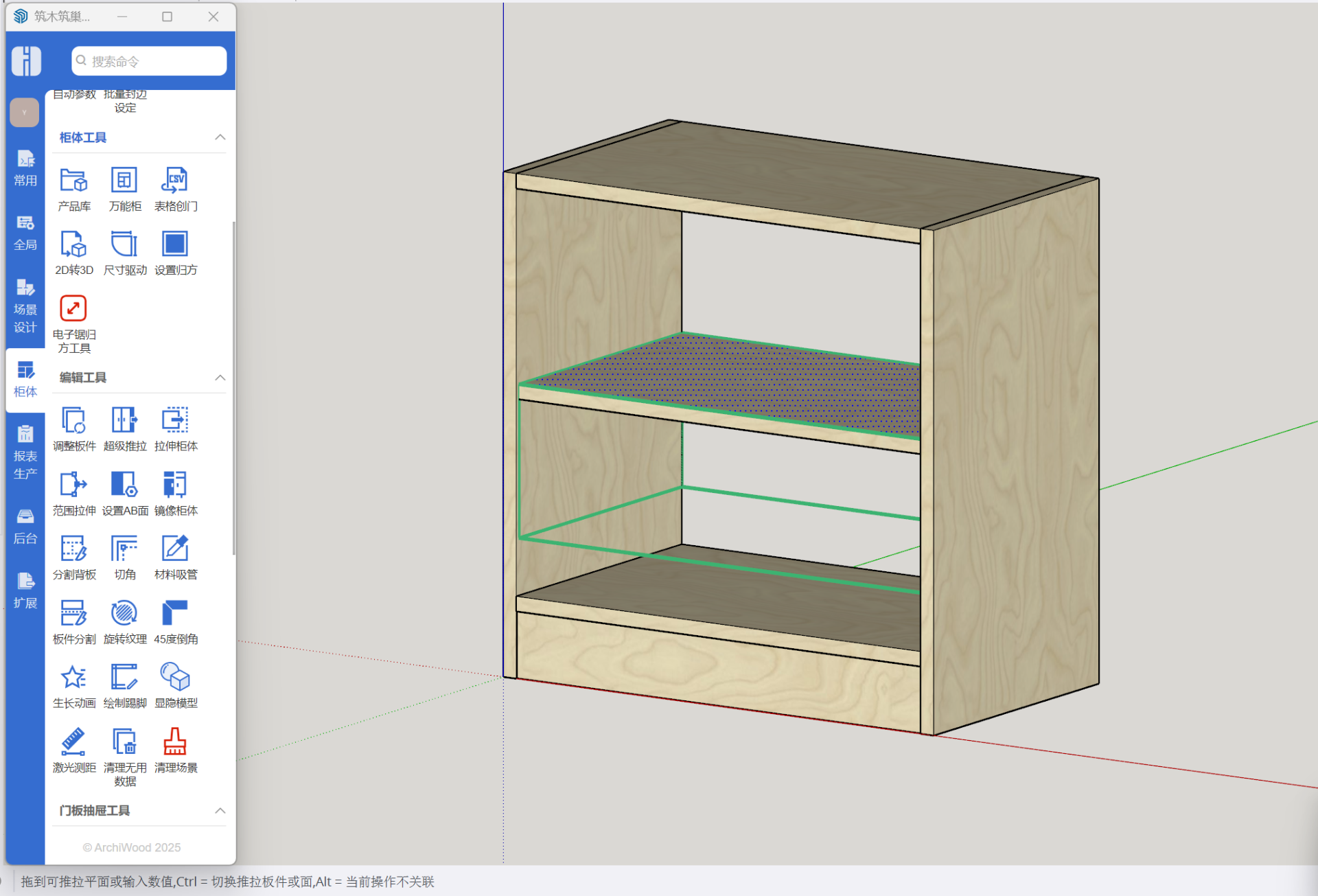
Task: Click the 清理场景 clean scene icon
Action: (x=175, y=742)
